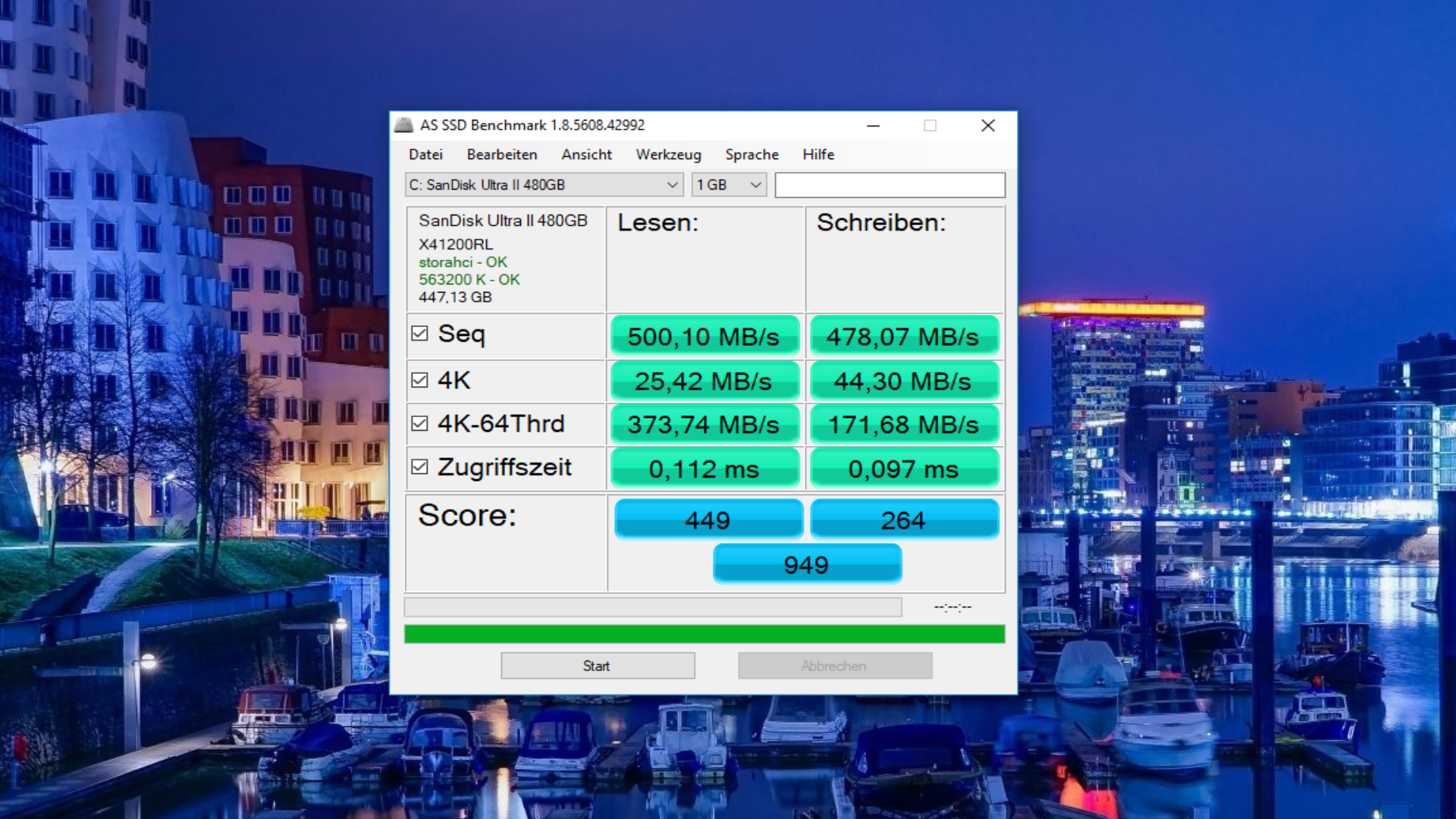Open the SanDisk Ultra II drive dropdown

coord(544,185)
